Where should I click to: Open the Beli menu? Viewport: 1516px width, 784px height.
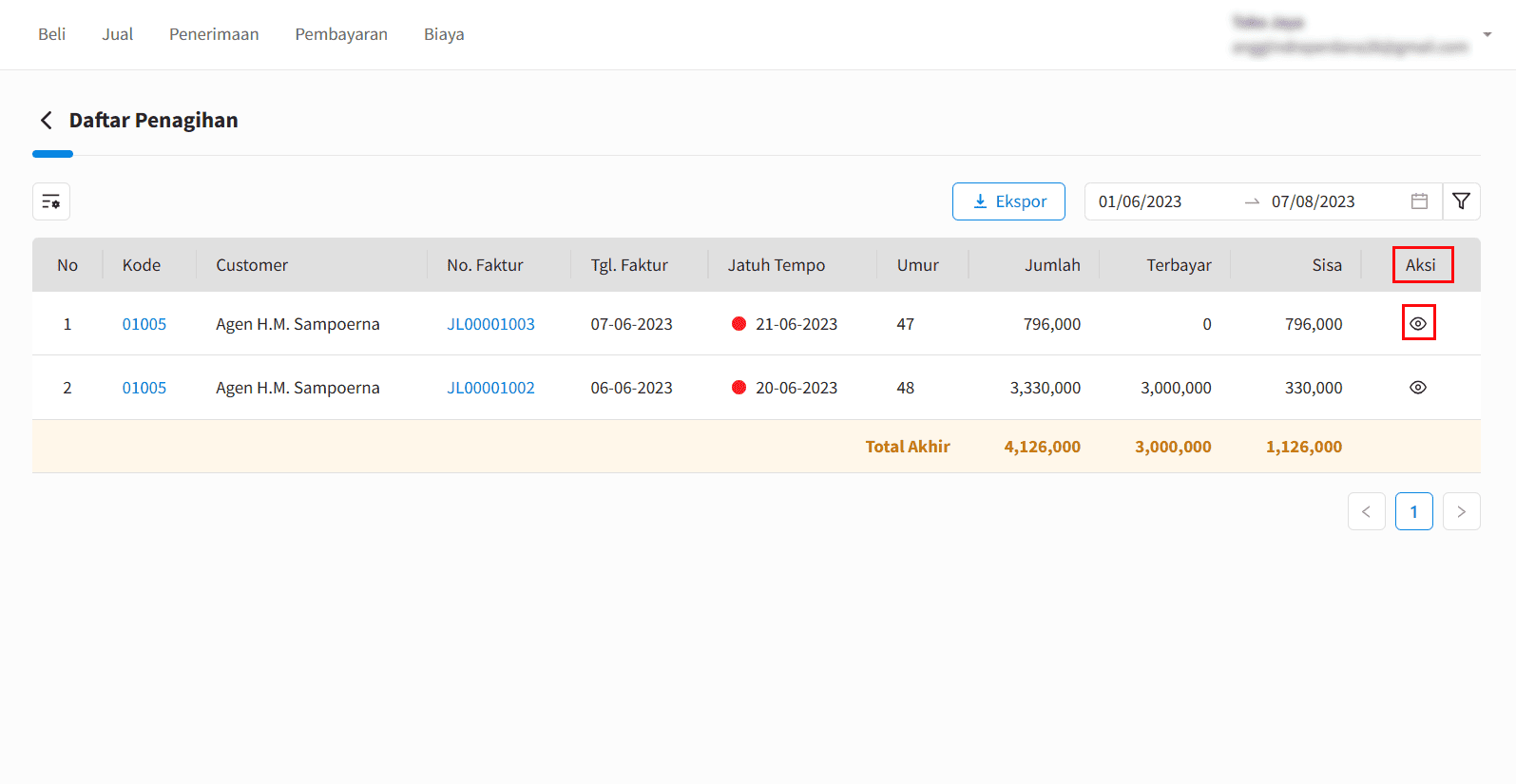[52, 34]
